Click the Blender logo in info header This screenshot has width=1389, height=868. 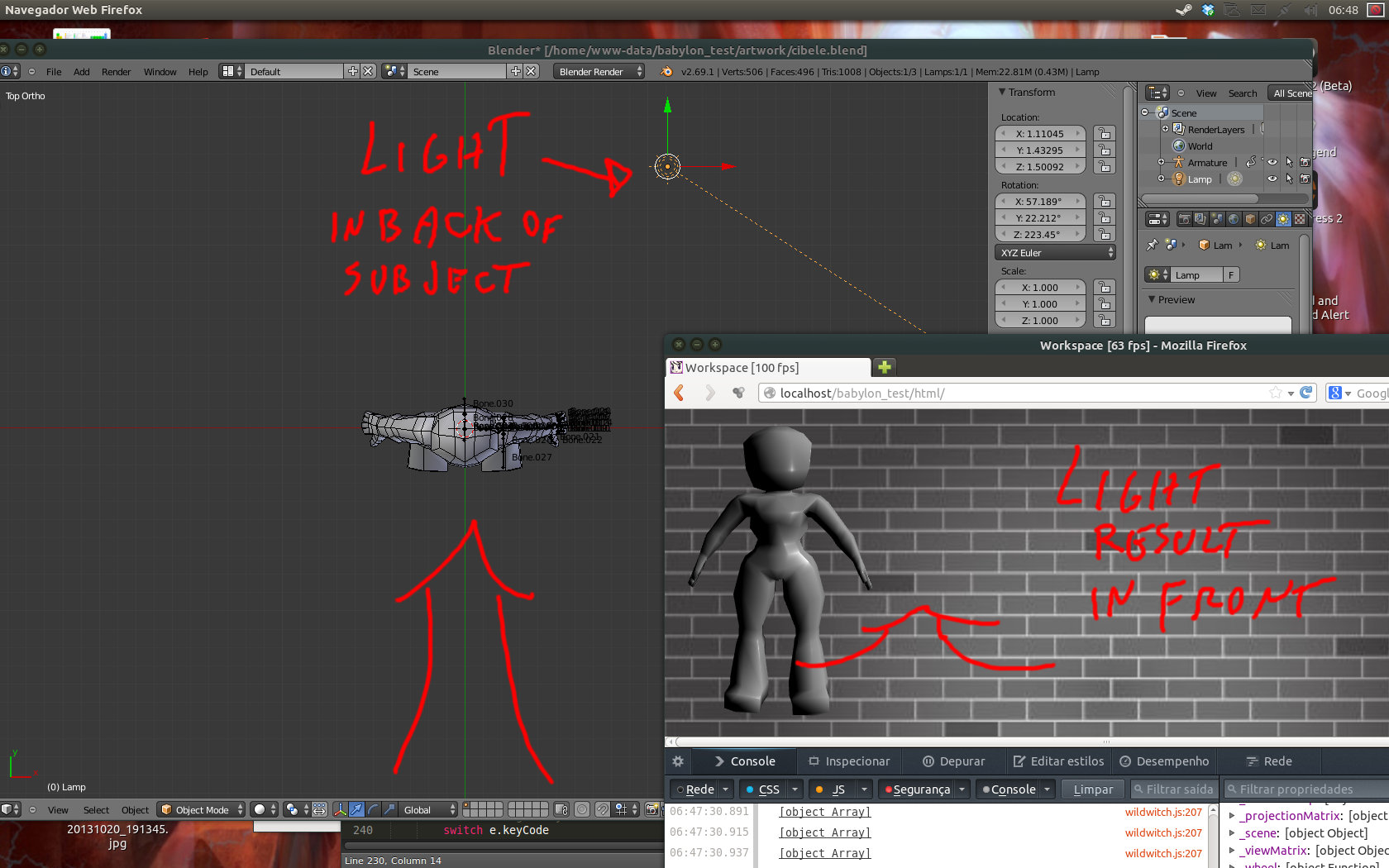[x=666, y=72]
